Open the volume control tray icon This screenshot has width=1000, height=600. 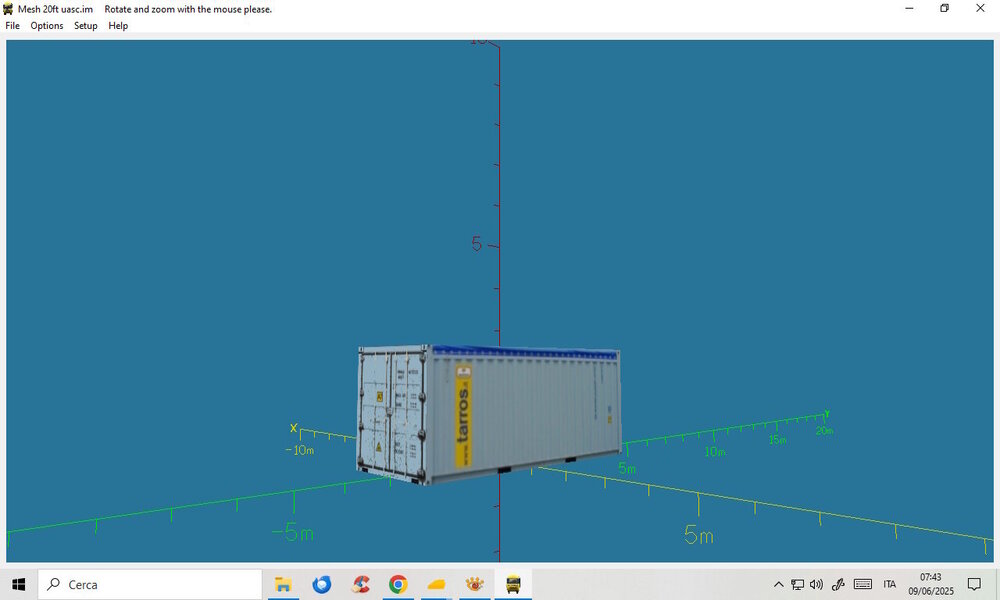816,584
